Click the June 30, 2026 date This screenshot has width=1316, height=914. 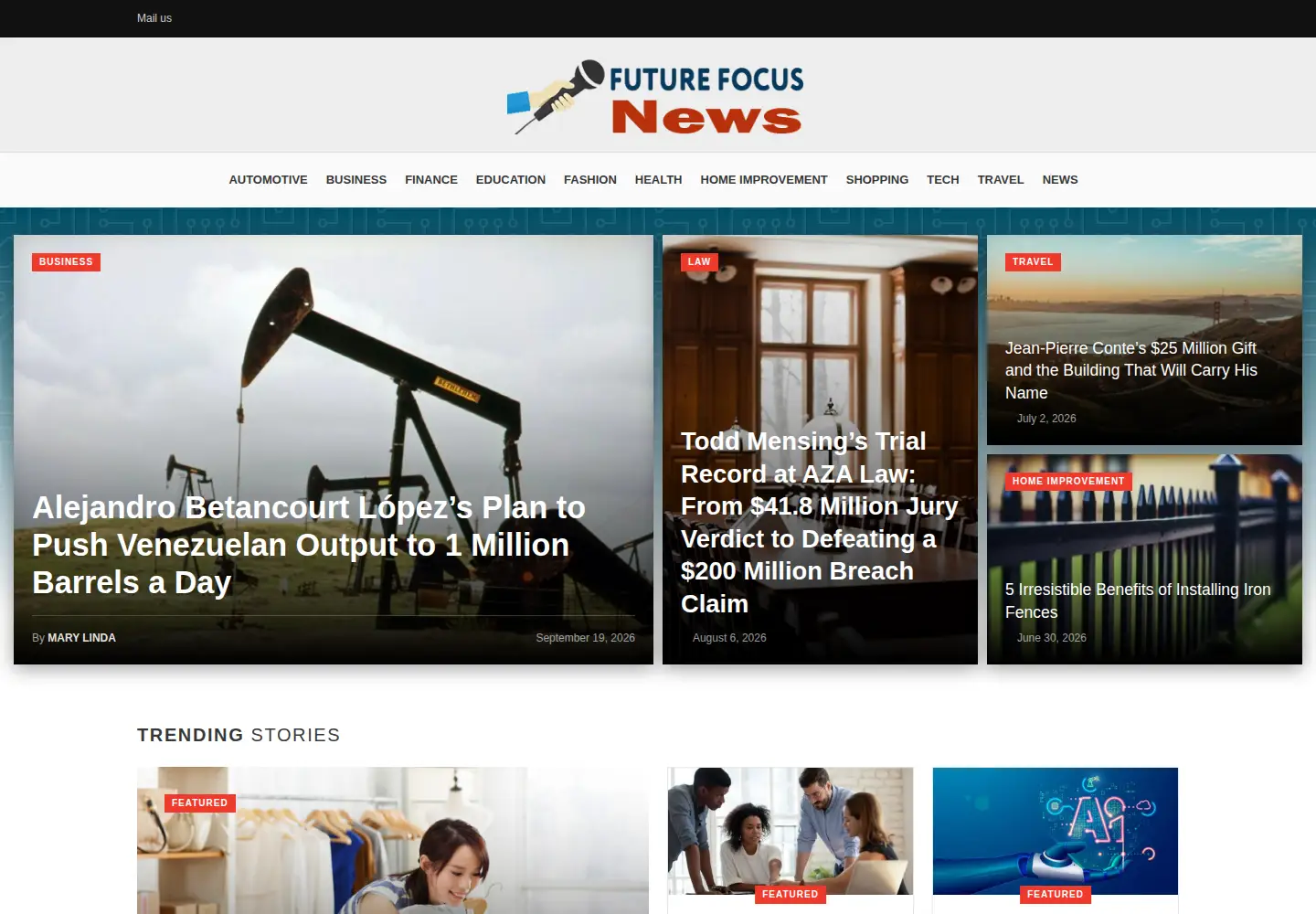point(1052,638)
